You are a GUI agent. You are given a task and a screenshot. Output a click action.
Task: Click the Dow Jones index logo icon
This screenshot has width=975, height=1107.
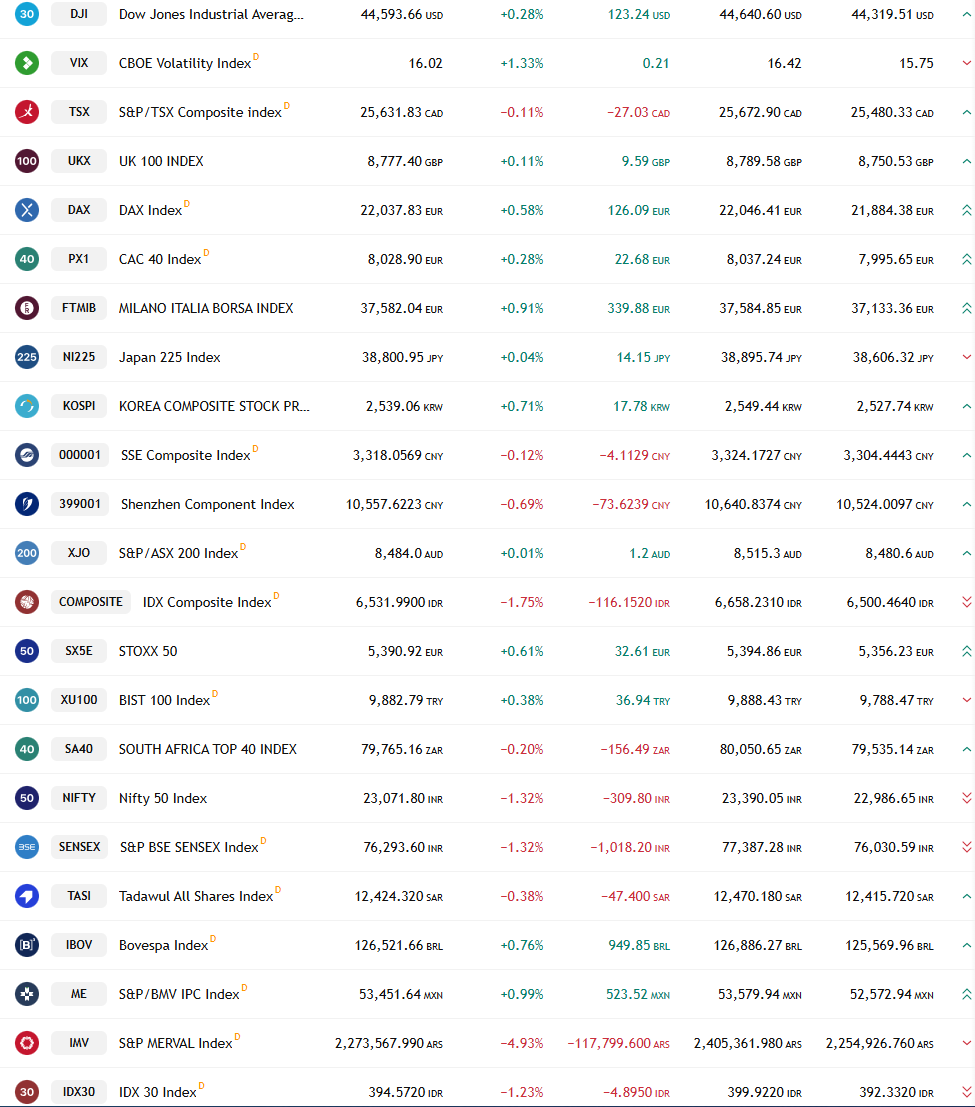pyautogui.click(x=27, y=14)
